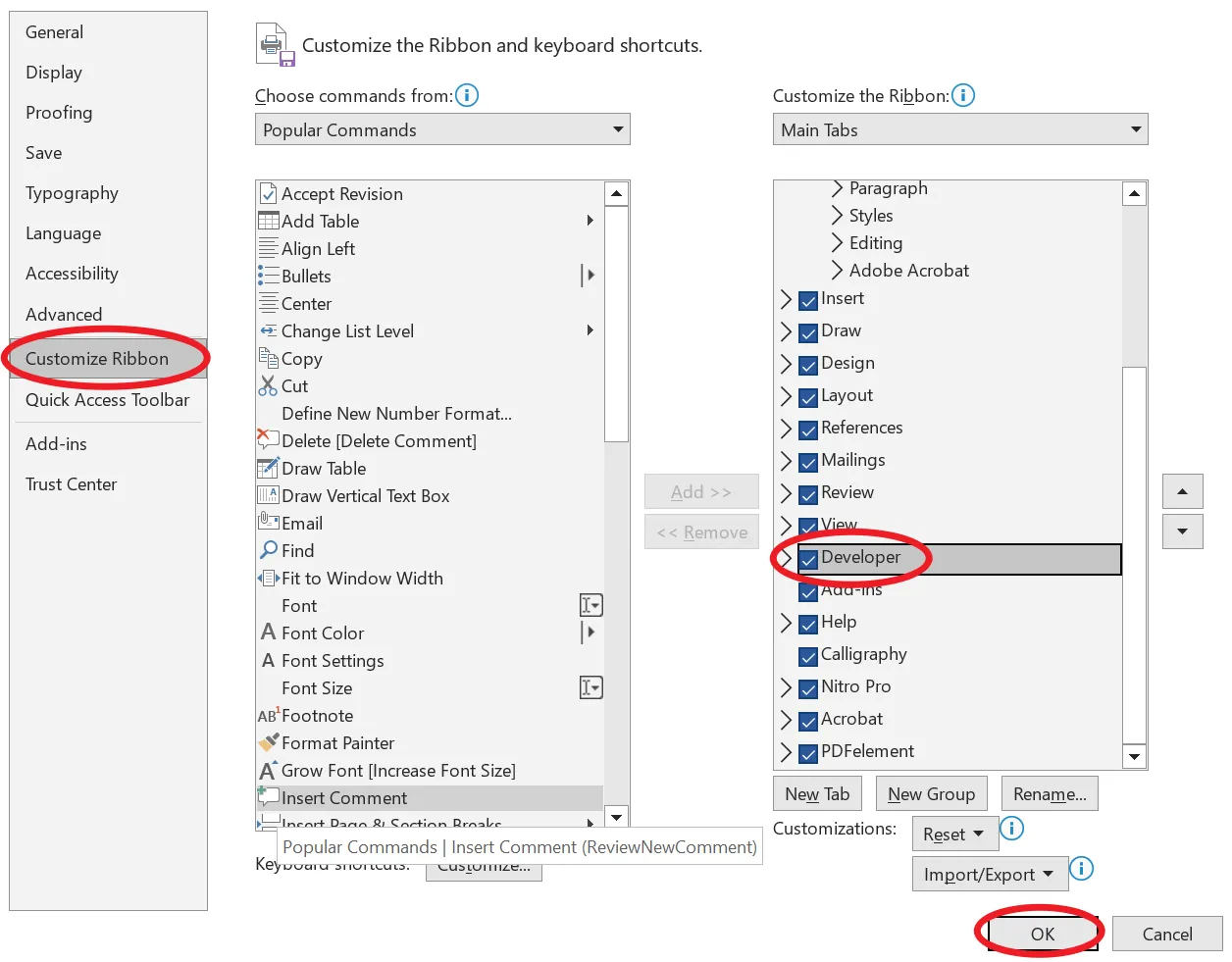This screenshot has height=962, width=1232.
Task: Click the Accept Revision icon
Action: tap(268, 194)
